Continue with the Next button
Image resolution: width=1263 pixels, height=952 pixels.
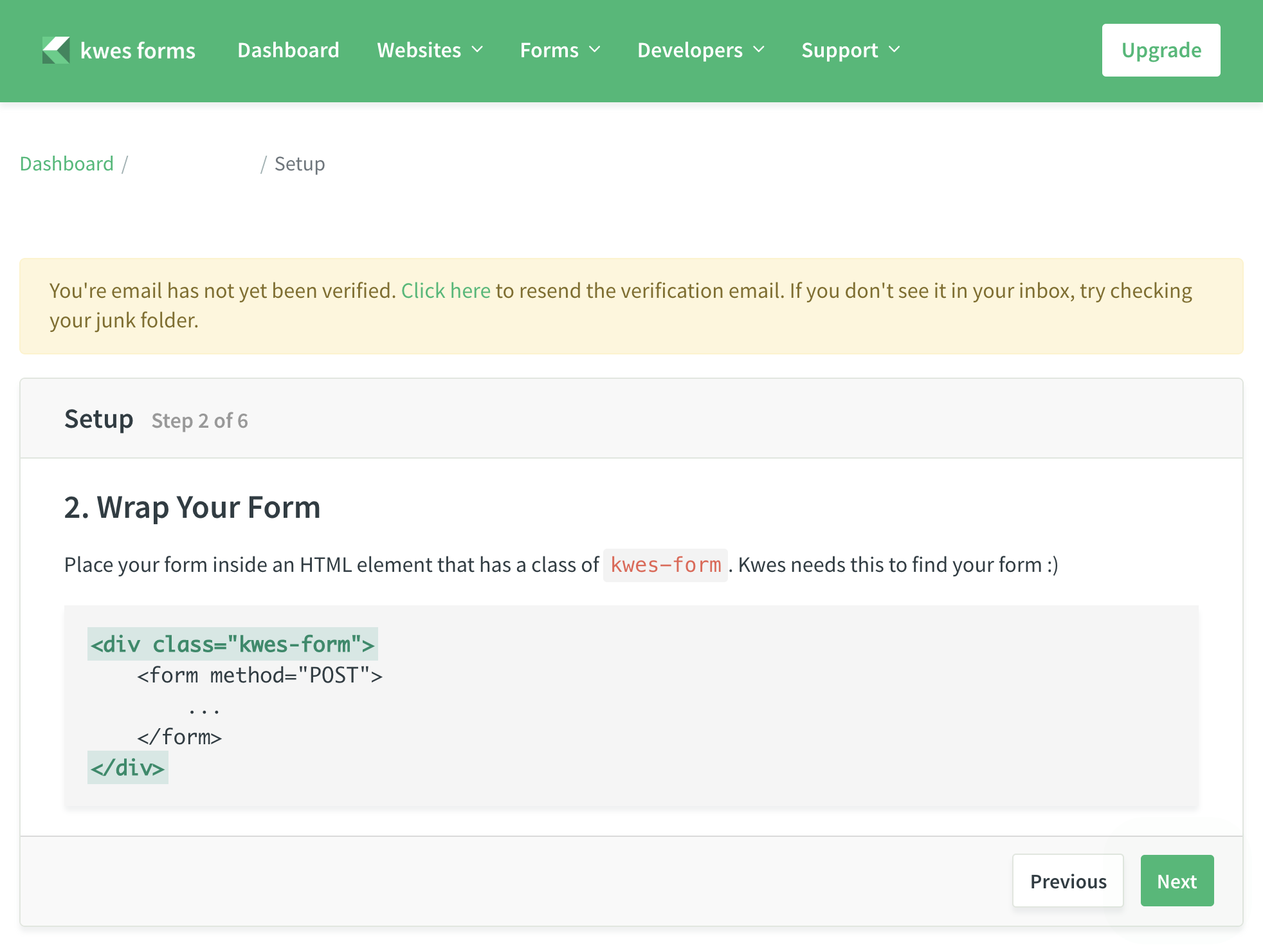pyautogui.click(x=1177, y=881)
